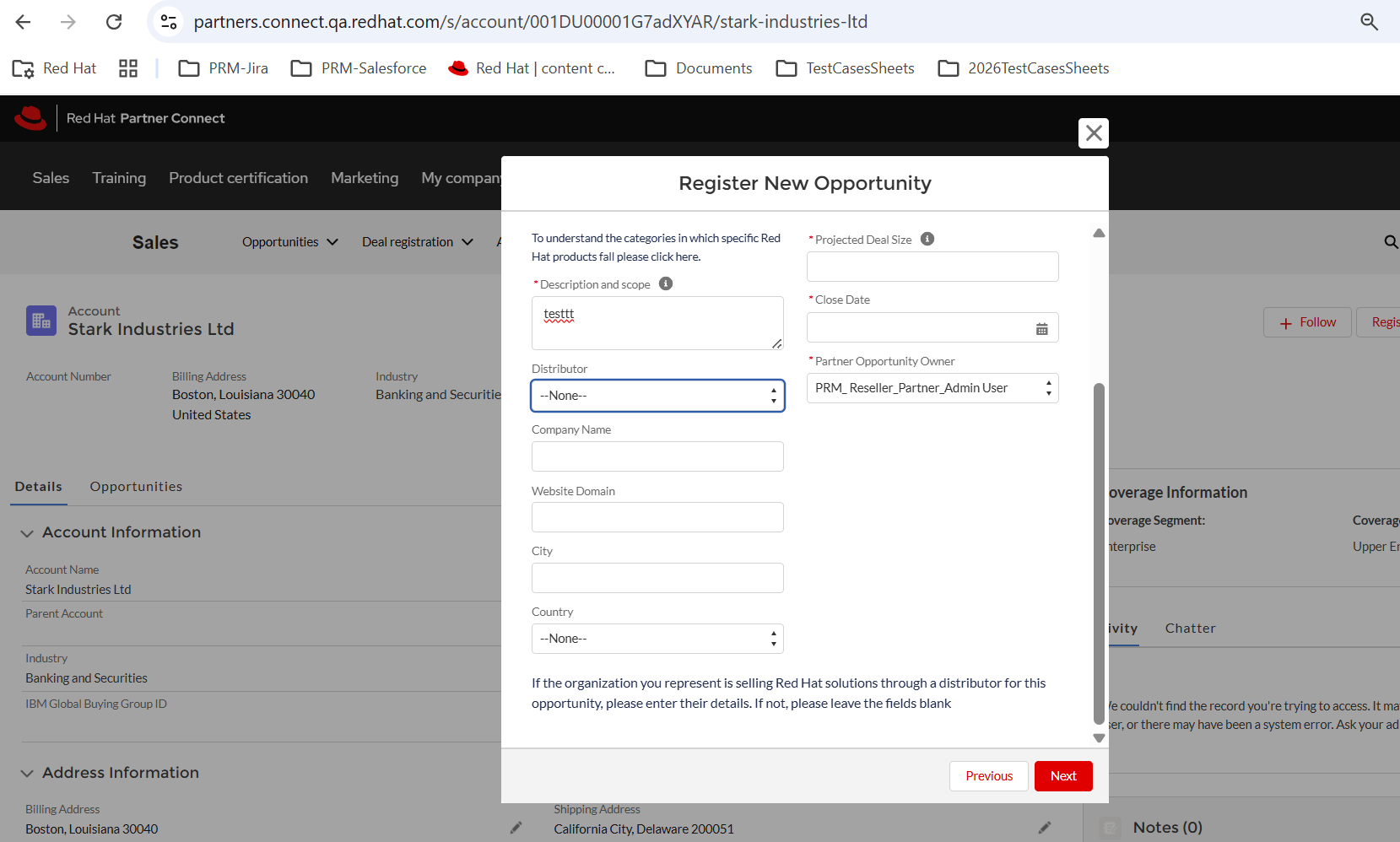Click the browser forward arrow

[x=68, y=22]
